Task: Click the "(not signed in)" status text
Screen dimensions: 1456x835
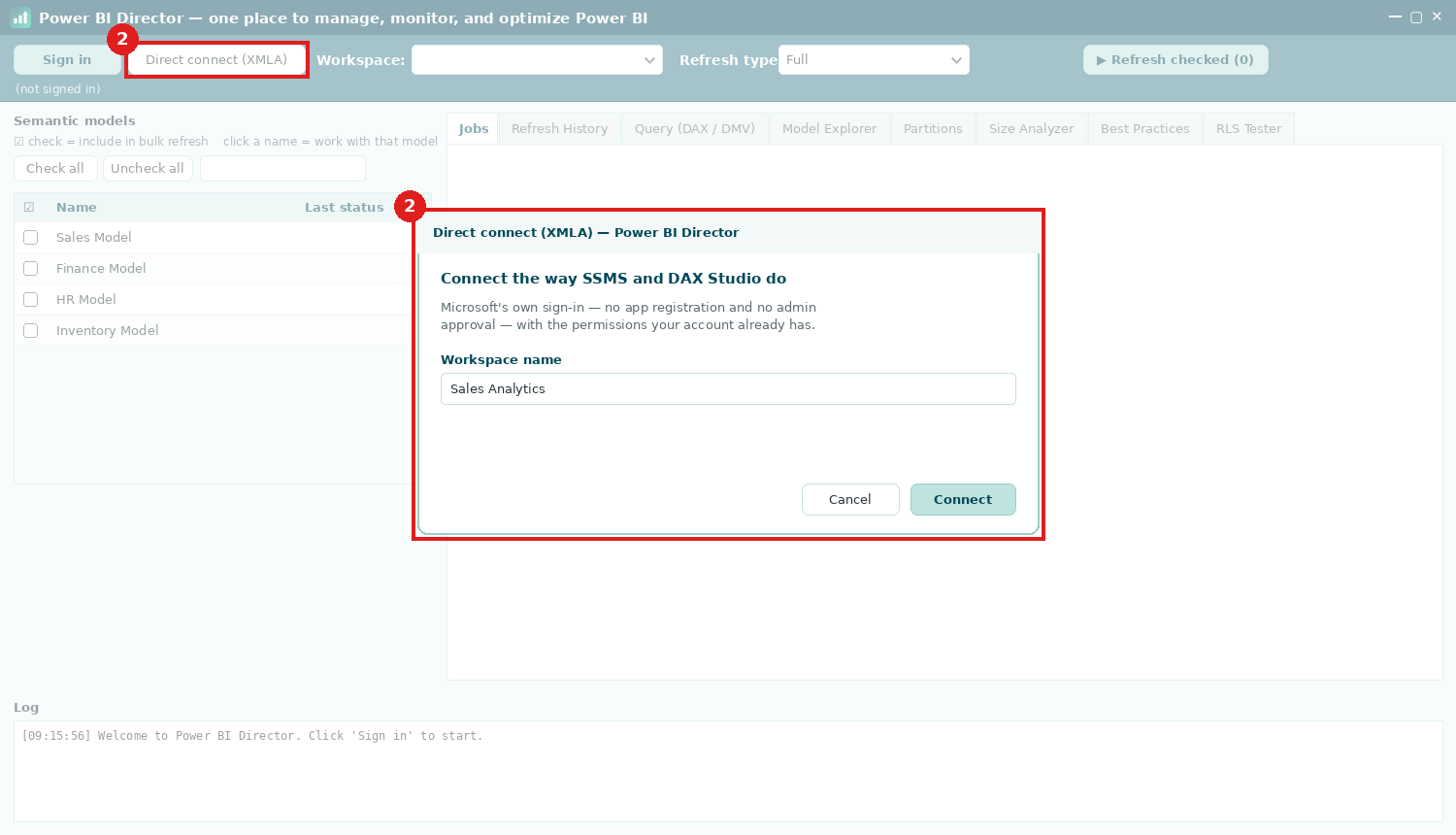Action: point(58,89)
